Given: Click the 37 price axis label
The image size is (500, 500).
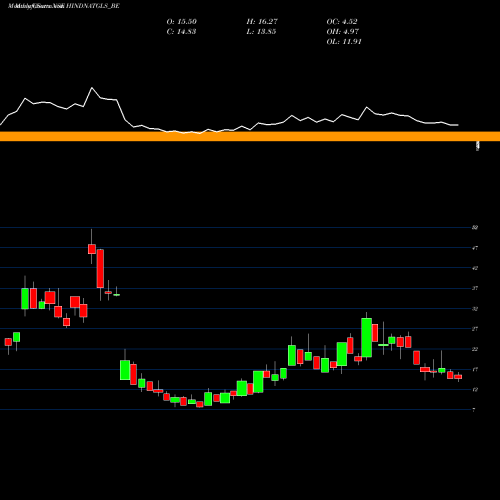Looking at the screenshot, I should click(475, 288).
